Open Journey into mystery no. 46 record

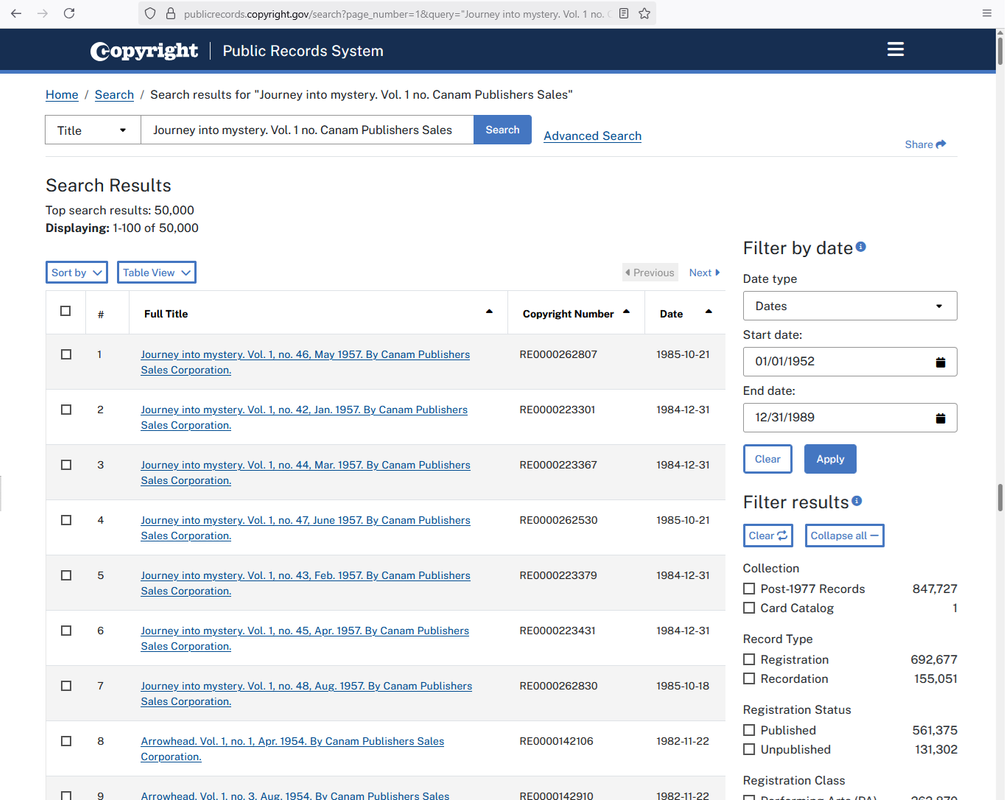tap(305, 362)
